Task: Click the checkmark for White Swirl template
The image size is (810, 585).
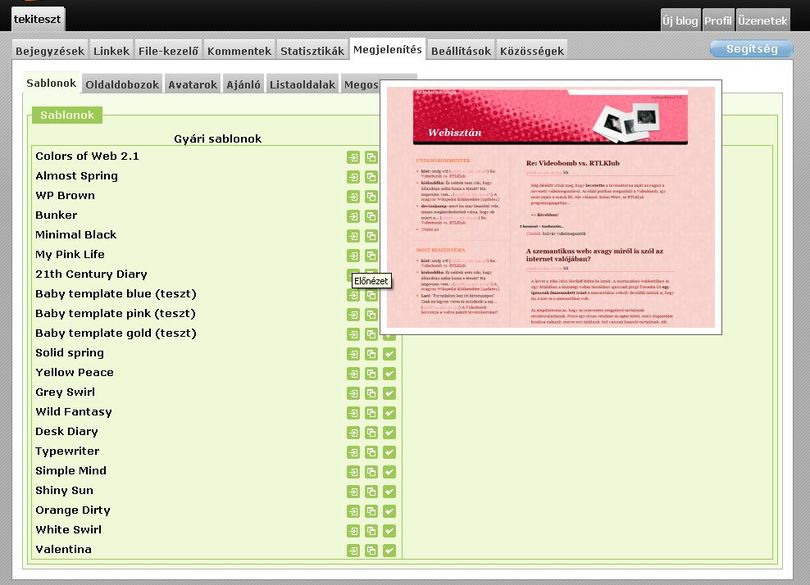Action: point(390,531)
